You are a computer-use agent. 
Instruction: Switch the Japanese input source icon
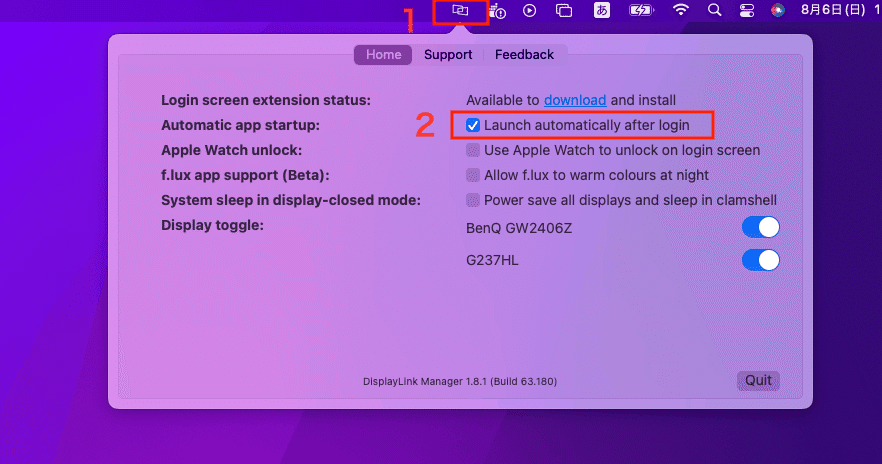click(x=602, y=10)
